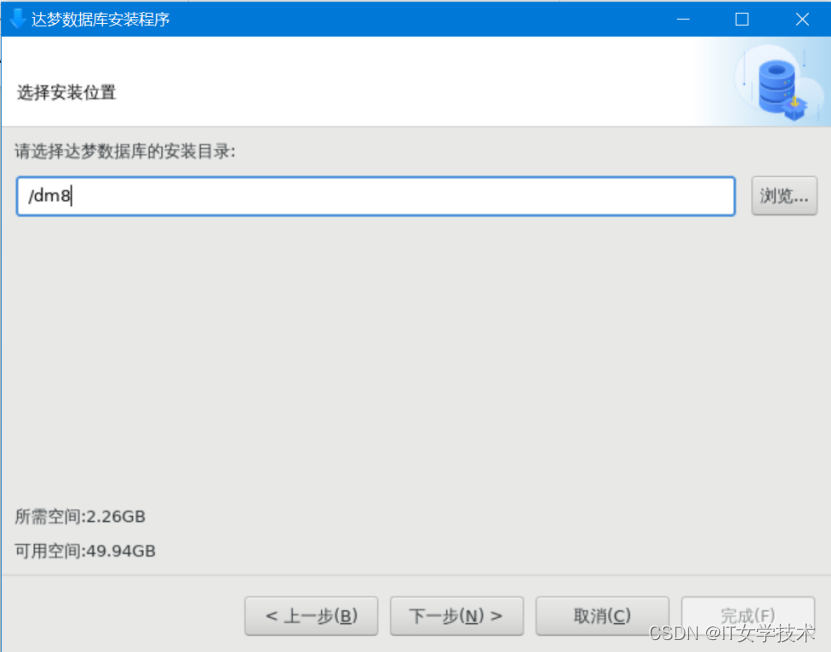Click the disabled 完成 Finish button
Viewport: 831px width, 652px height.
pos(748,616)
